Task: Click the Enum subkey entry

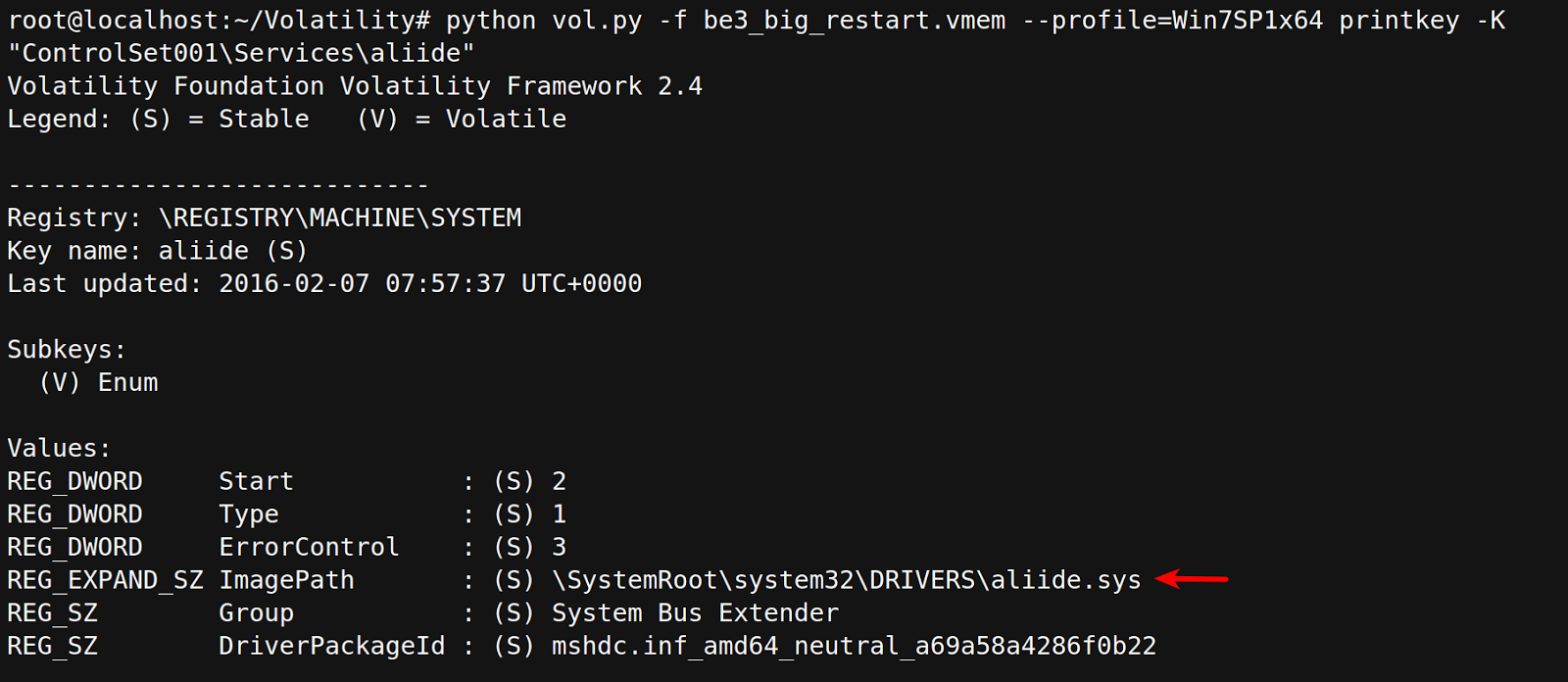Action: tap(127, 382)
